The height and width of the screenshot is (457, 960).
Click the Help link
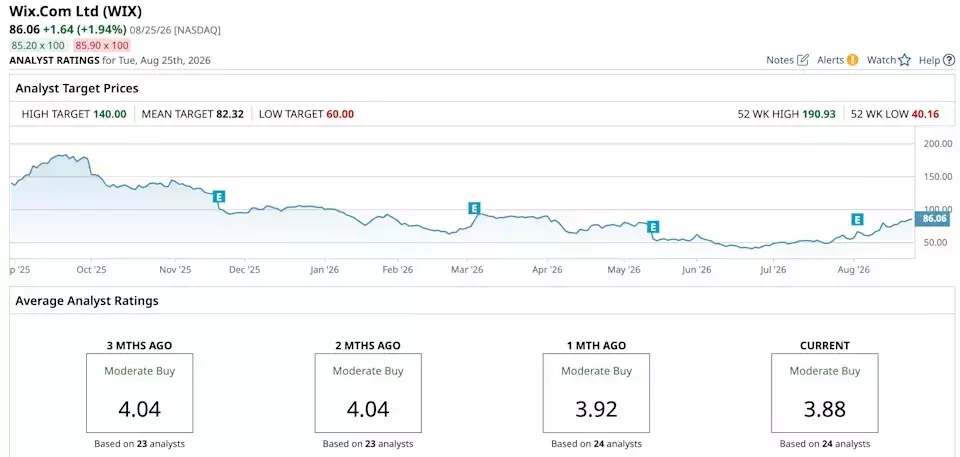click(929, 60)
